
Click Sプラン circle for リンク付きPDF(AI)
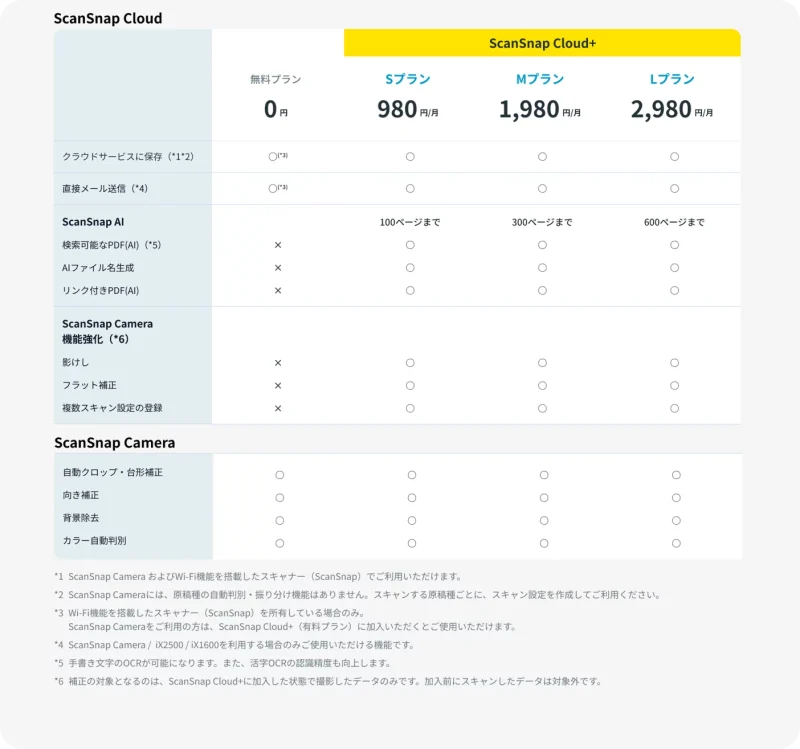[x=410, y=290]
